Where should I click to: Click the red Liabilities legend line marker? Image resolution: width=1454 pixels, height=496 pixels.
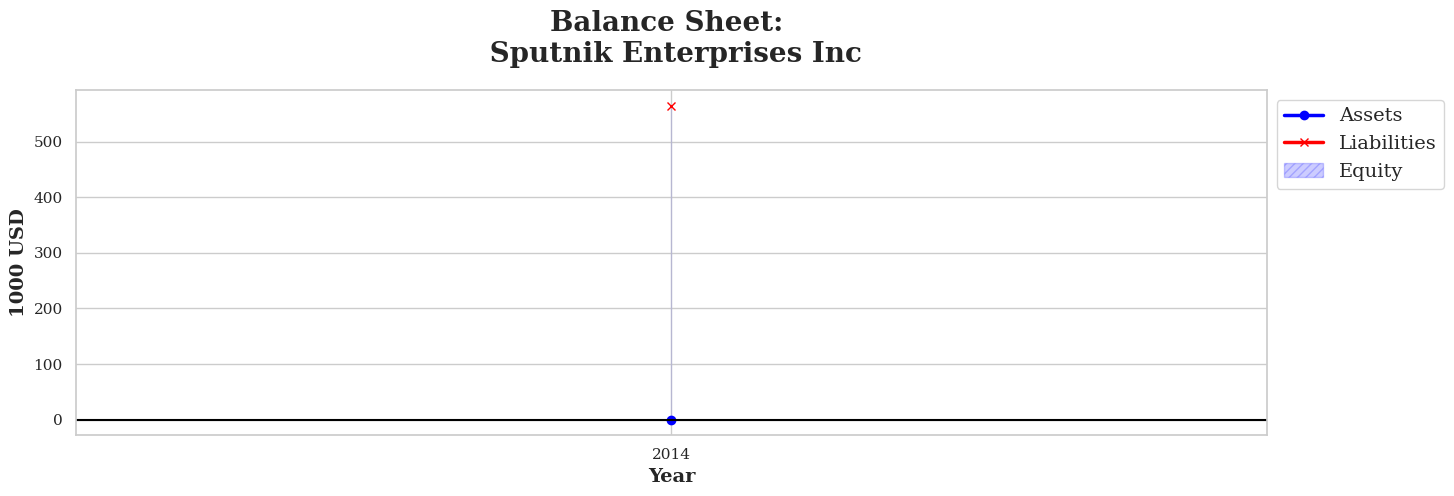point(1304,143)
